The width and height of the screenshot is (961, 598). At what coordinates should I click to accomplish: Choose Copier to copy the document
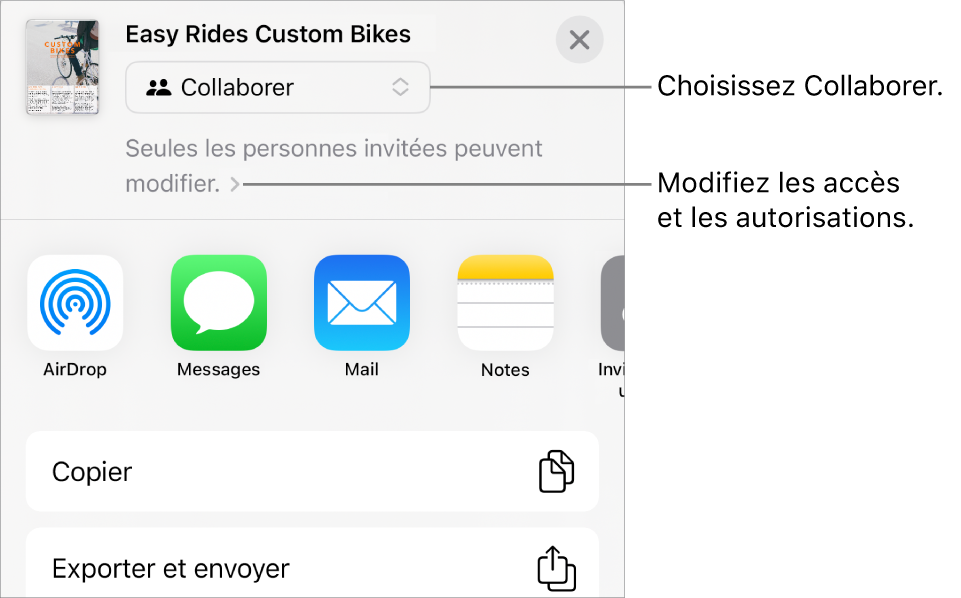pyautogui.click(x=91, y=471)
